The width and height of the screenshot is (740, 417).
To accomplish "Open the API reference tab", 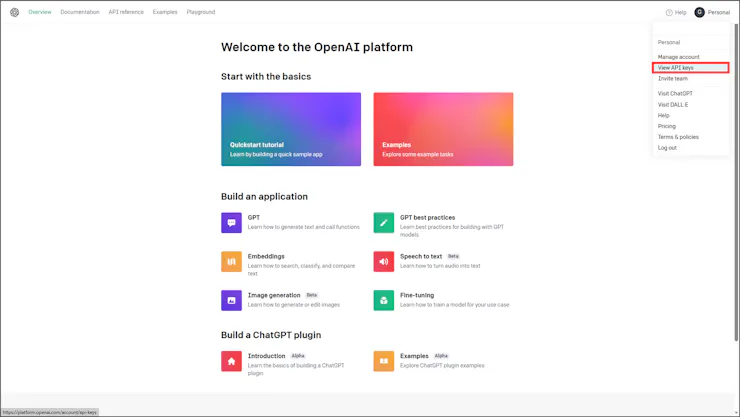I will click(x=126, y=12).
